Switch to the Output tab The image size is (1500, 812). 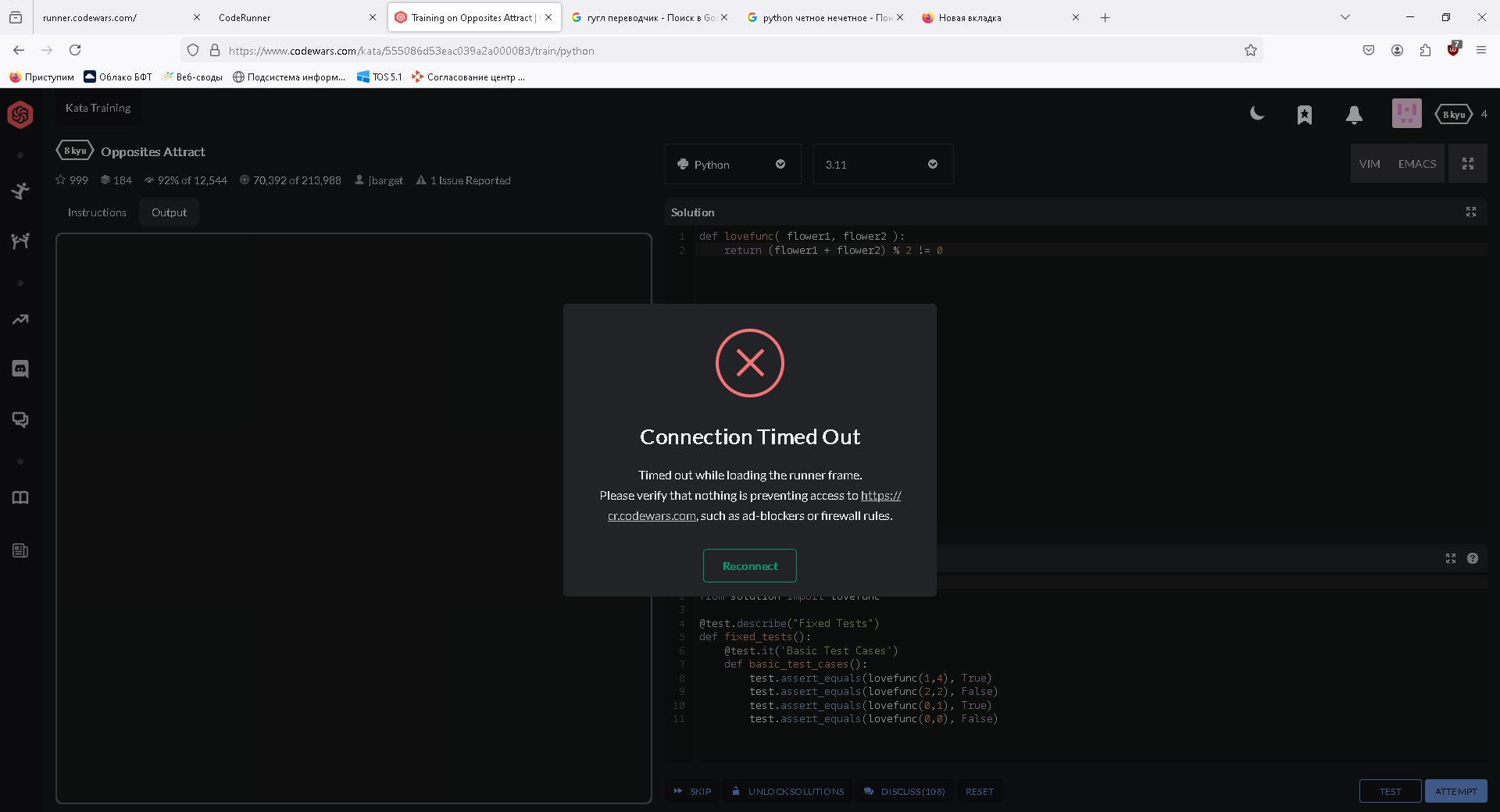(169, 212)
